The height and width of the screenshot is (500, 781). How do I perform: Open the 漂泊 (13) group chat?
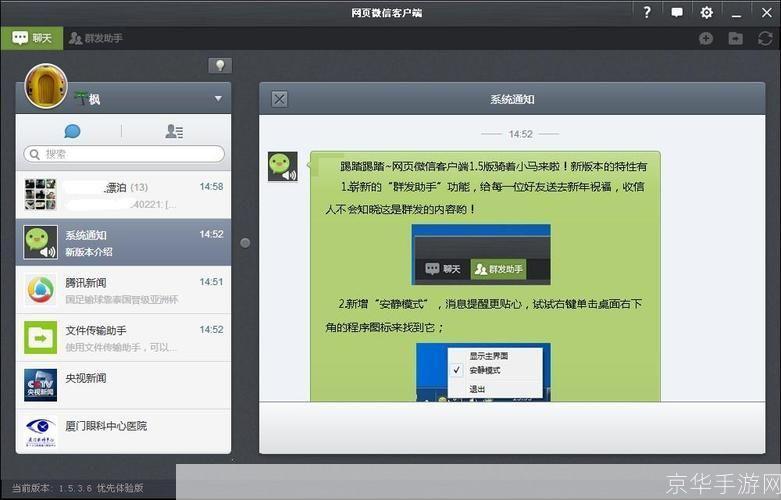[x=124, y=195]
